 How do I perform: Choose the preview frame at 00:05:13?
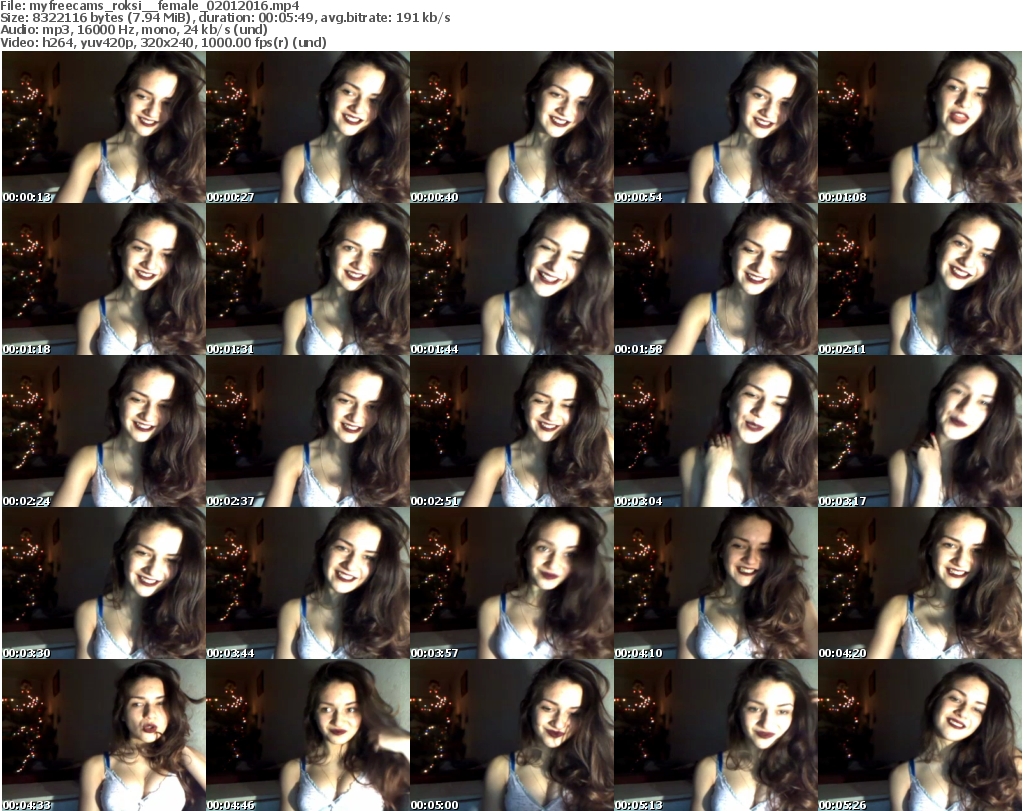click(716, 735)
